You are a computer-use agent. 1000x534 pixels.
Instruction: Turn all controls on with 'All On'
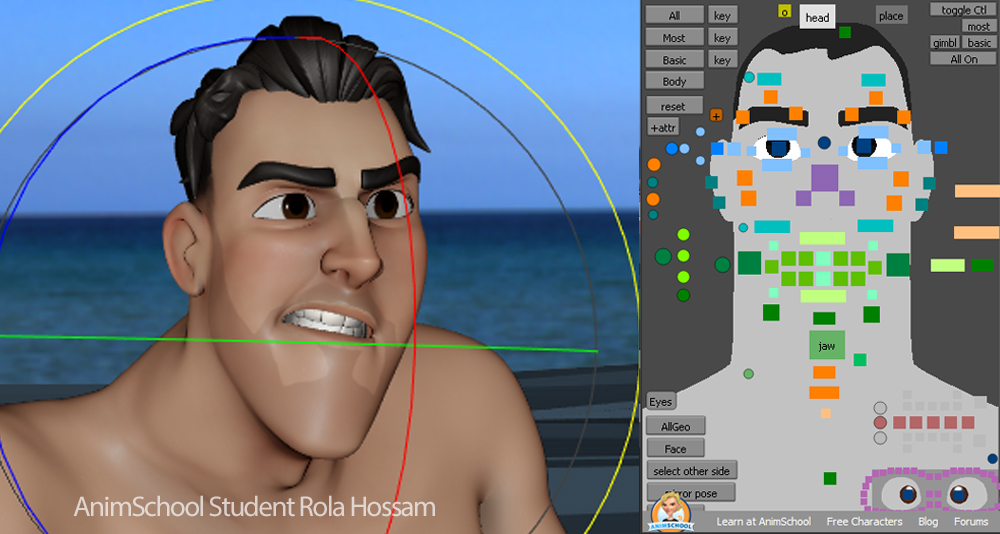(x=964, y=59)
